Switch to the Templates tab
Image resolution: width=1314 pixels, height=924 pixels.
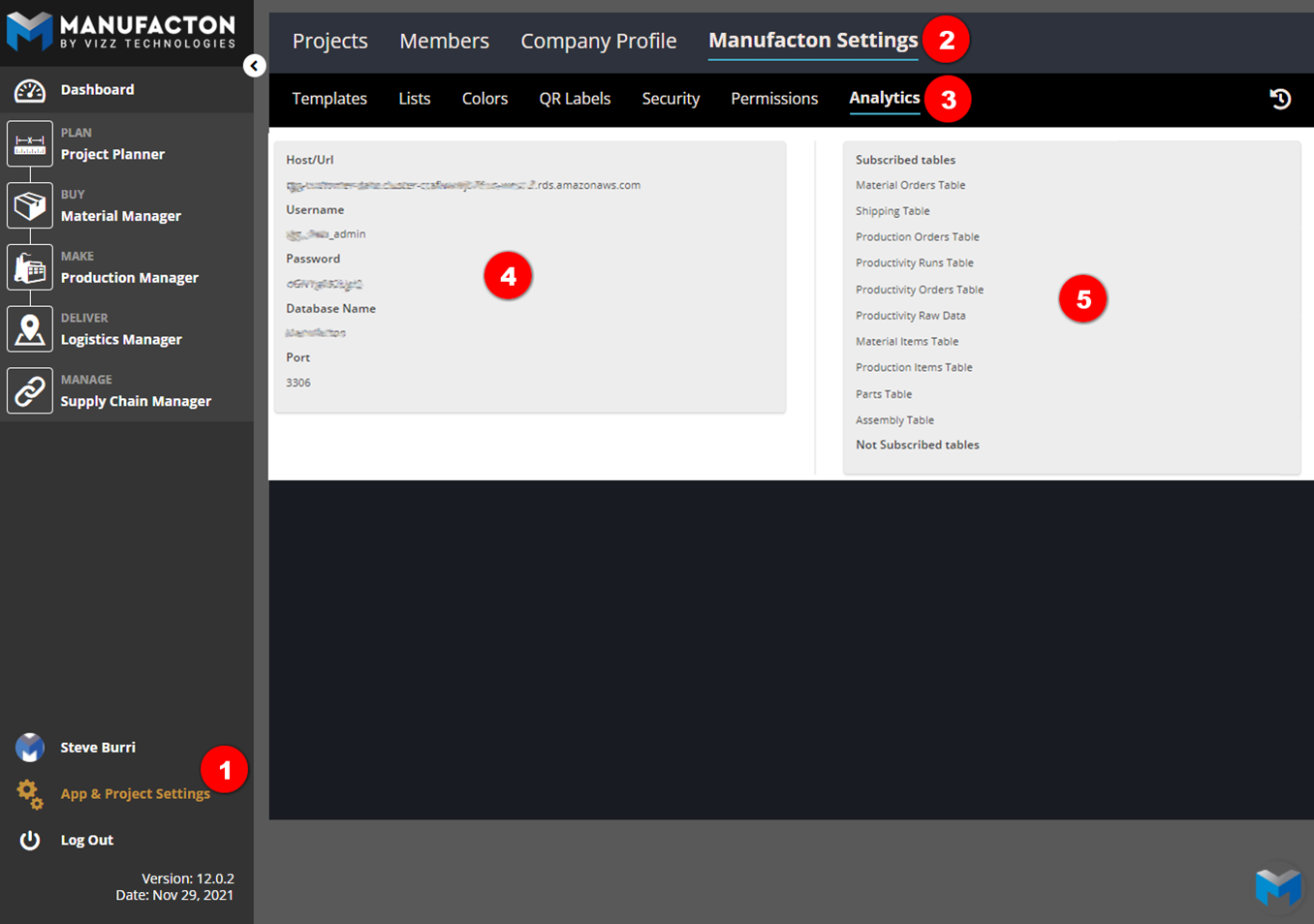[x=329, y=99]
